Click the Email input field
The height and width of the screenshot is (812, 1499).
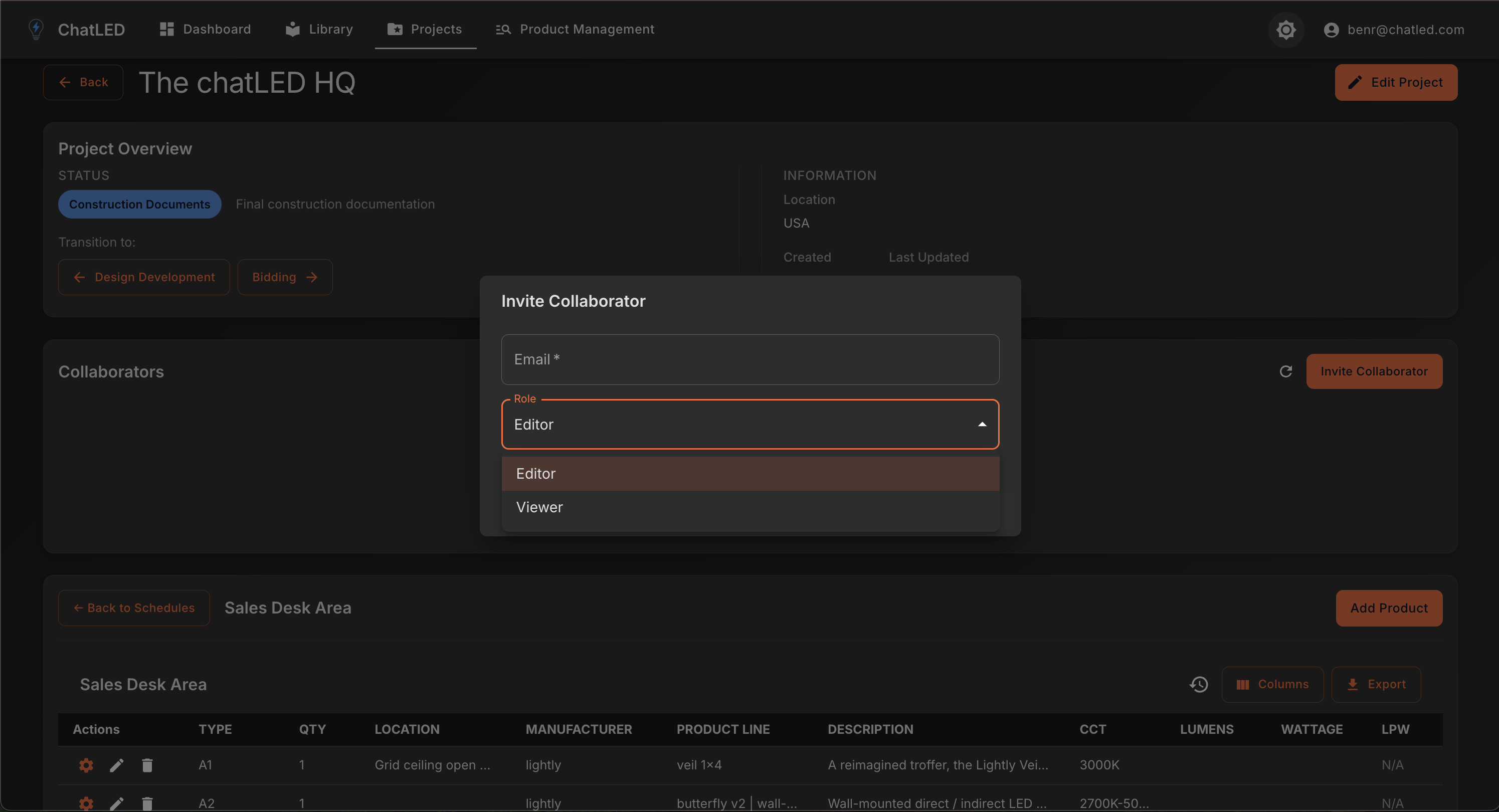point(750,359)
